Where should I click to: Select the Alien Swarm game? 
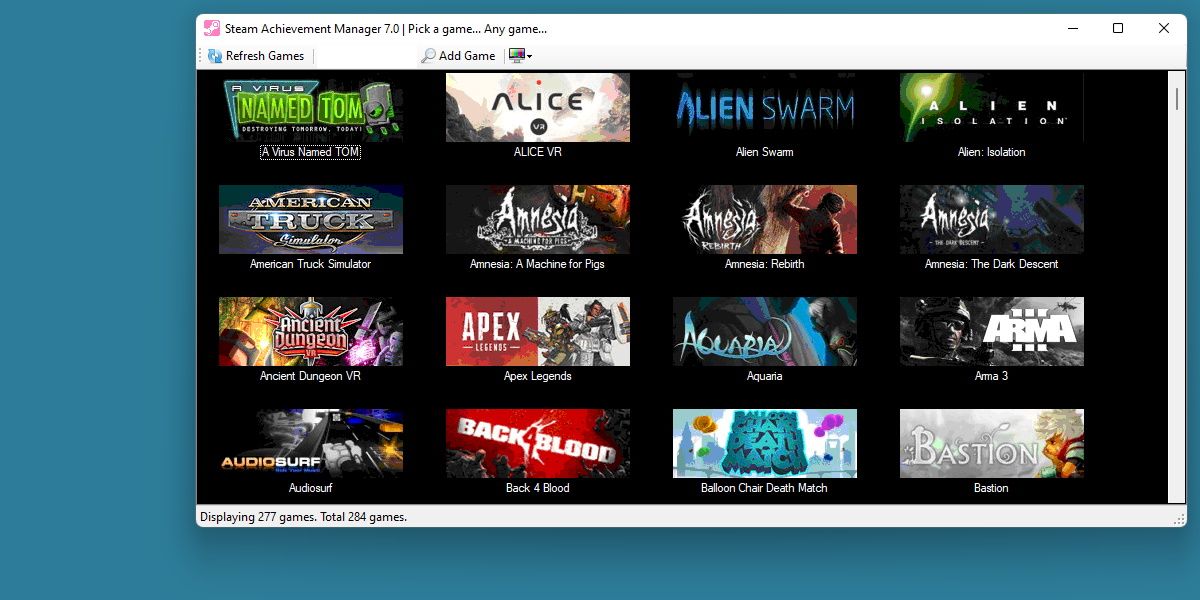764,107
